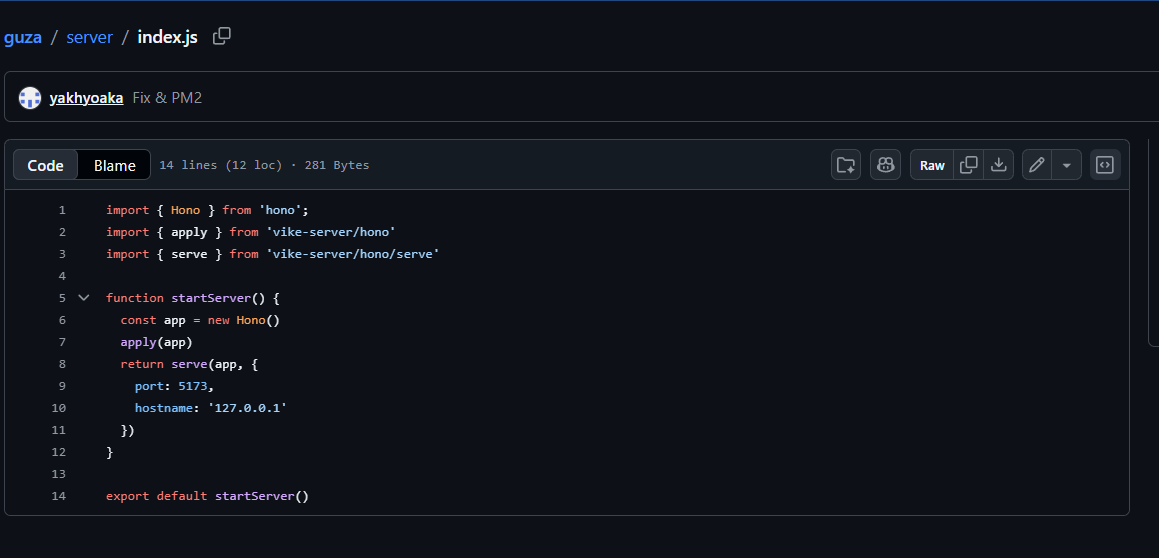
Task: Navigate to the server folder breadcrumb
Action: pos(89,37)
